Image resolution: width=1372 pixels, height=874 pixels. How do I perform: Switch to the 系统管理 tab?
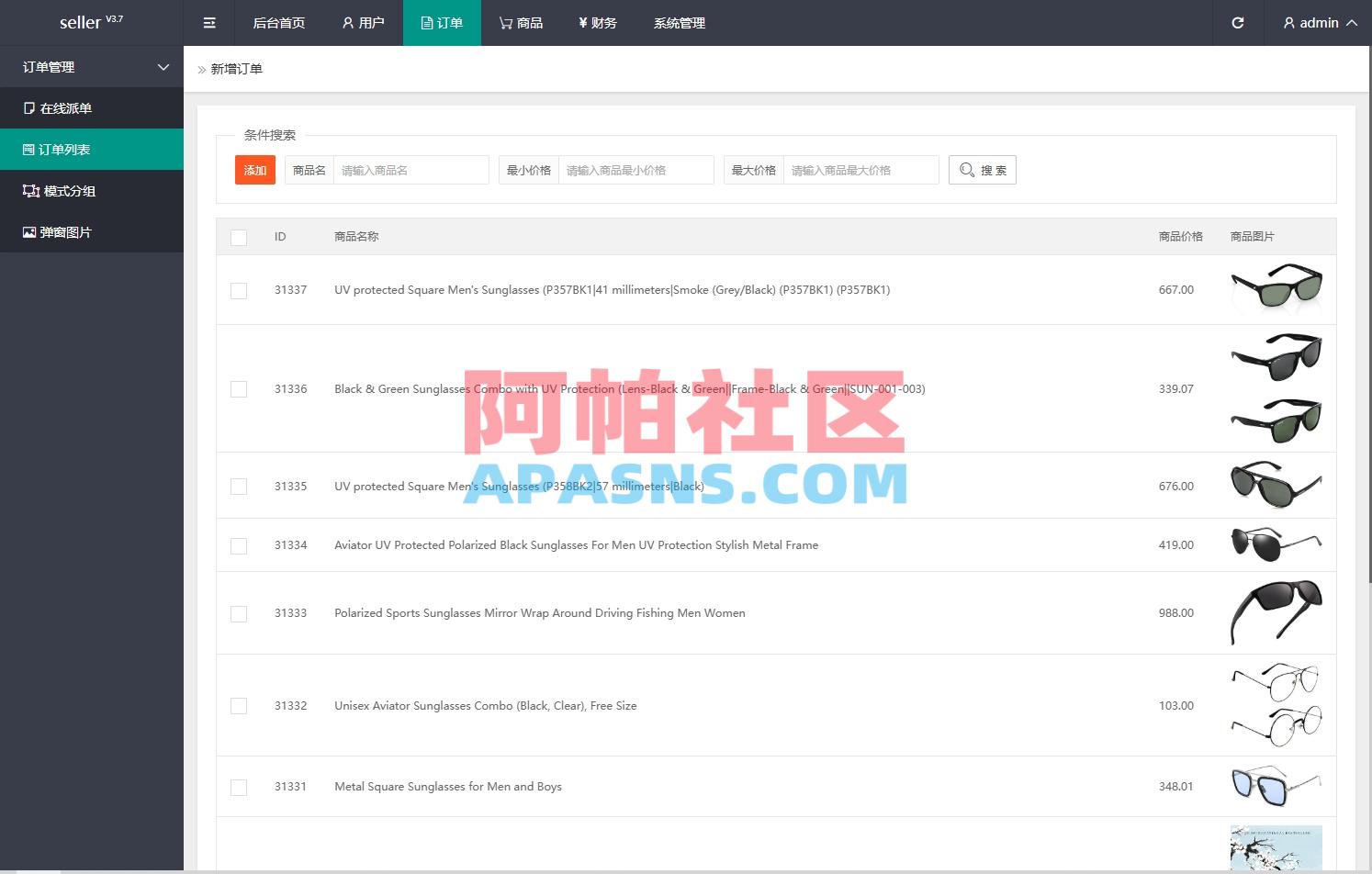[x=679, y=23]
